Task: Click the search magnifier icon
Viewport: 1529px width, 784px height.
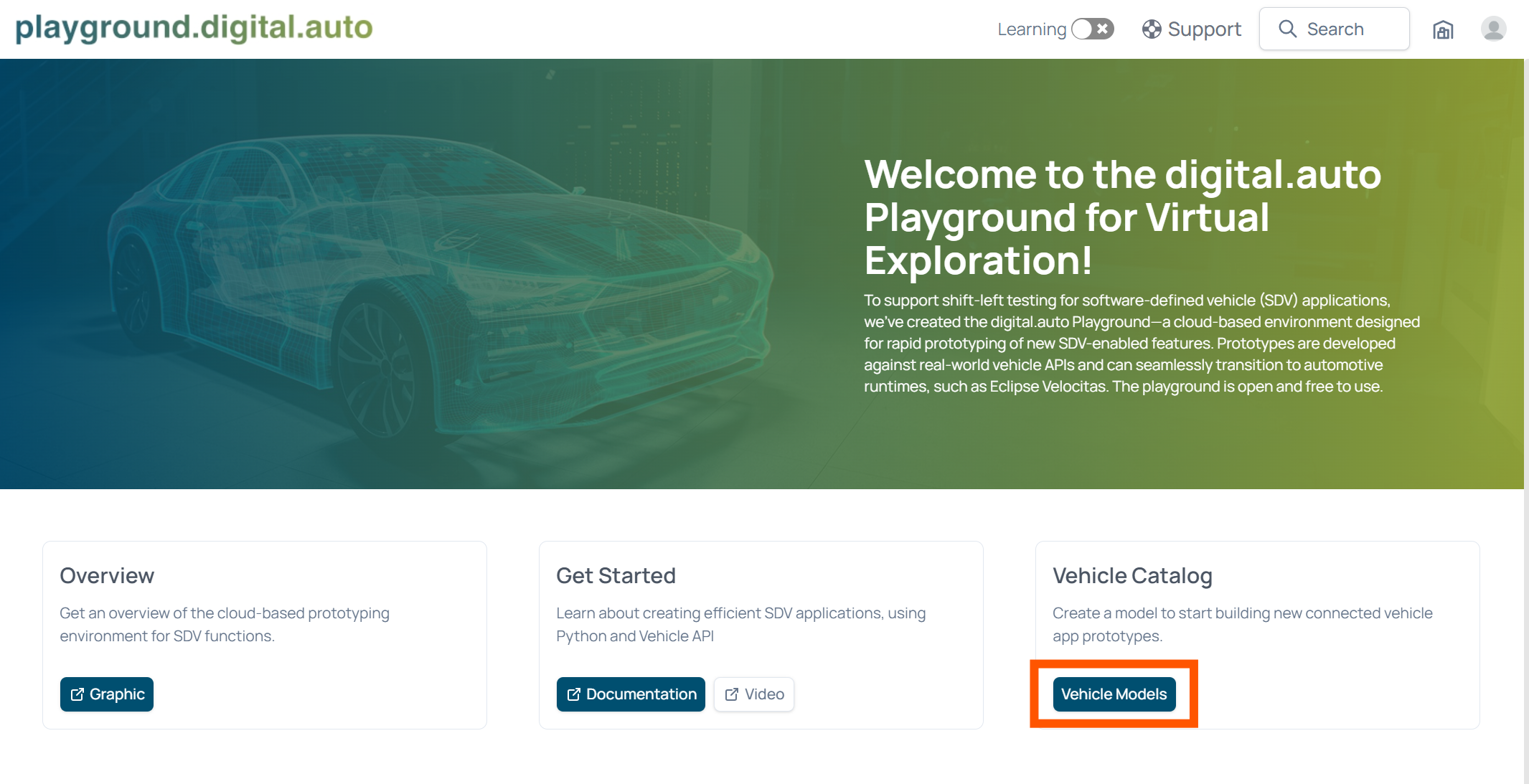Action: [1288, 29]
